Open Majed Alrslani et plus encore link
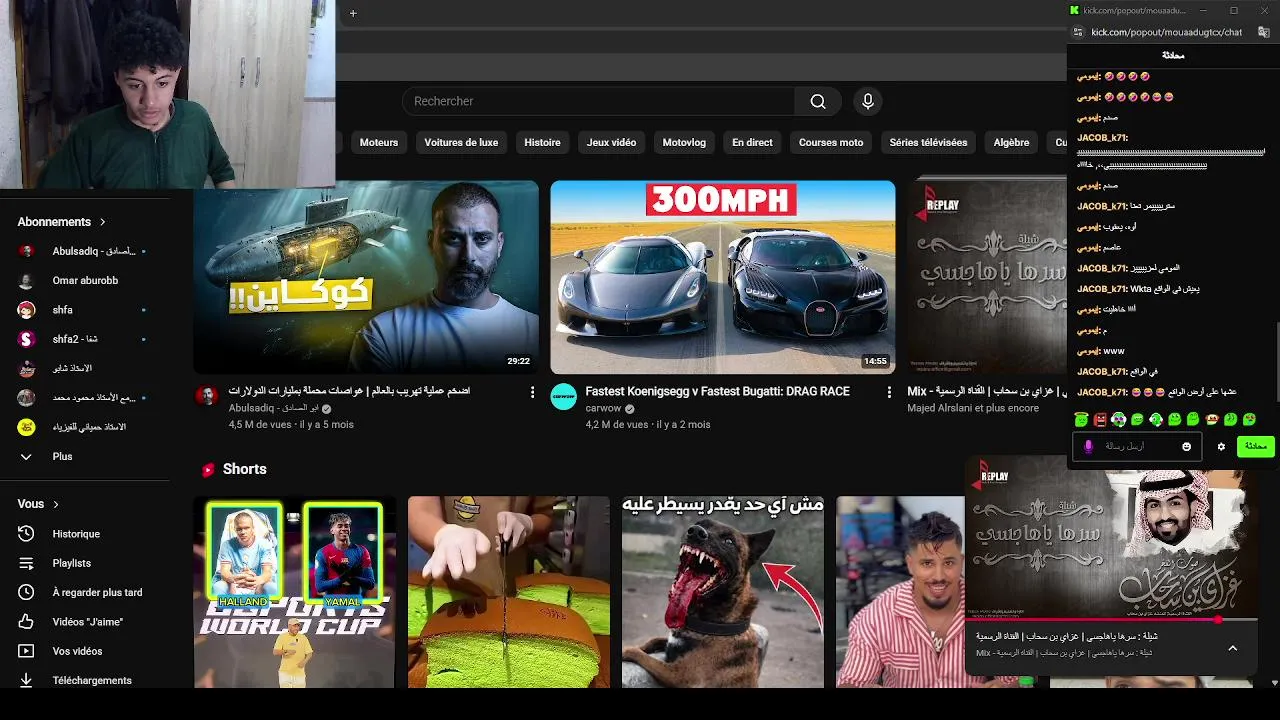The height and width of the screenshot is (720, 1280). tap(973, 408)
